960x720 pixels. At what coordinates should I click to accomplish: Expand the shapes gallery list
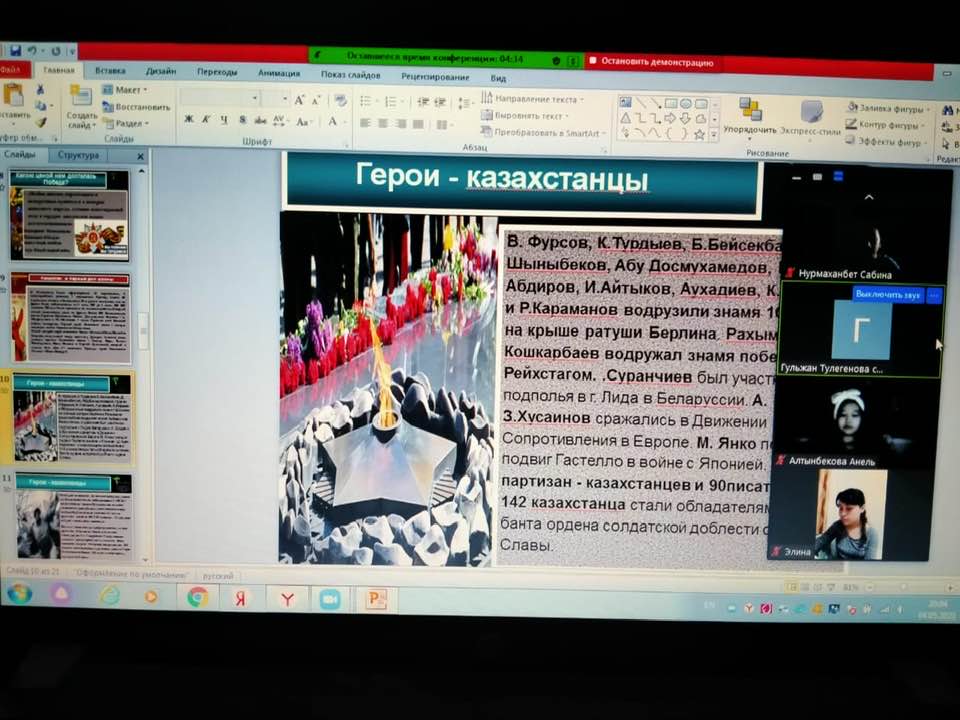(x=713, y=136)
